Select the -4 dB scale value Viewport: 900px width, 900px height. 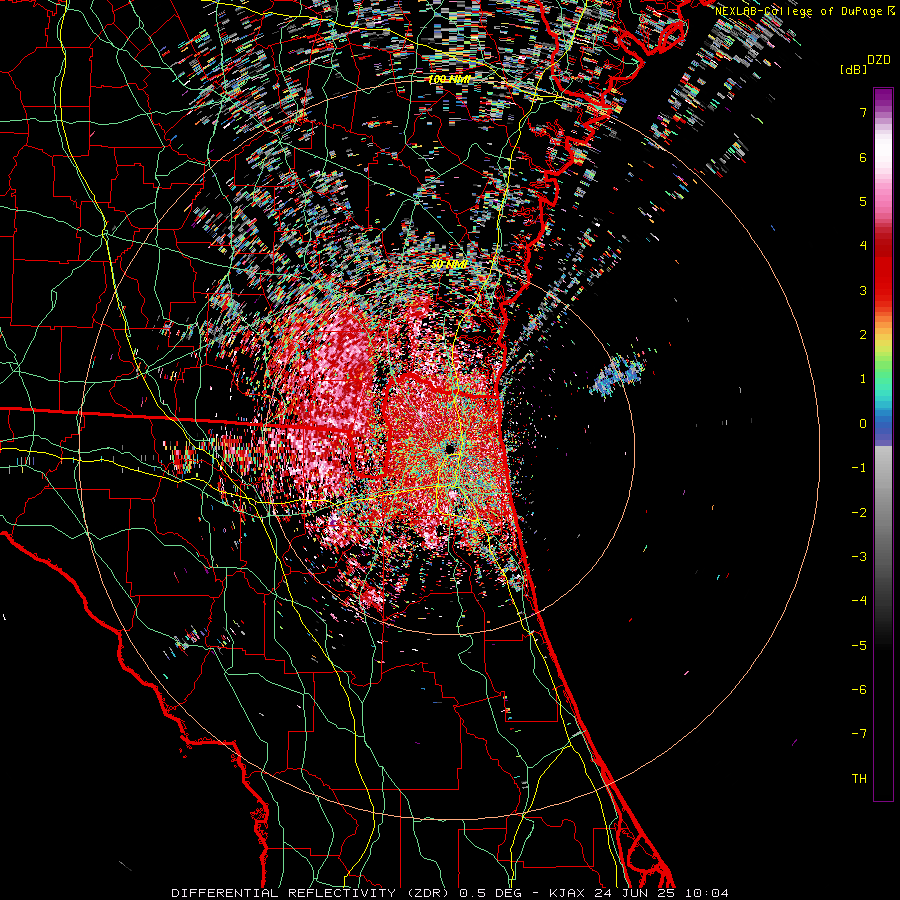click(x=859, y=601)
